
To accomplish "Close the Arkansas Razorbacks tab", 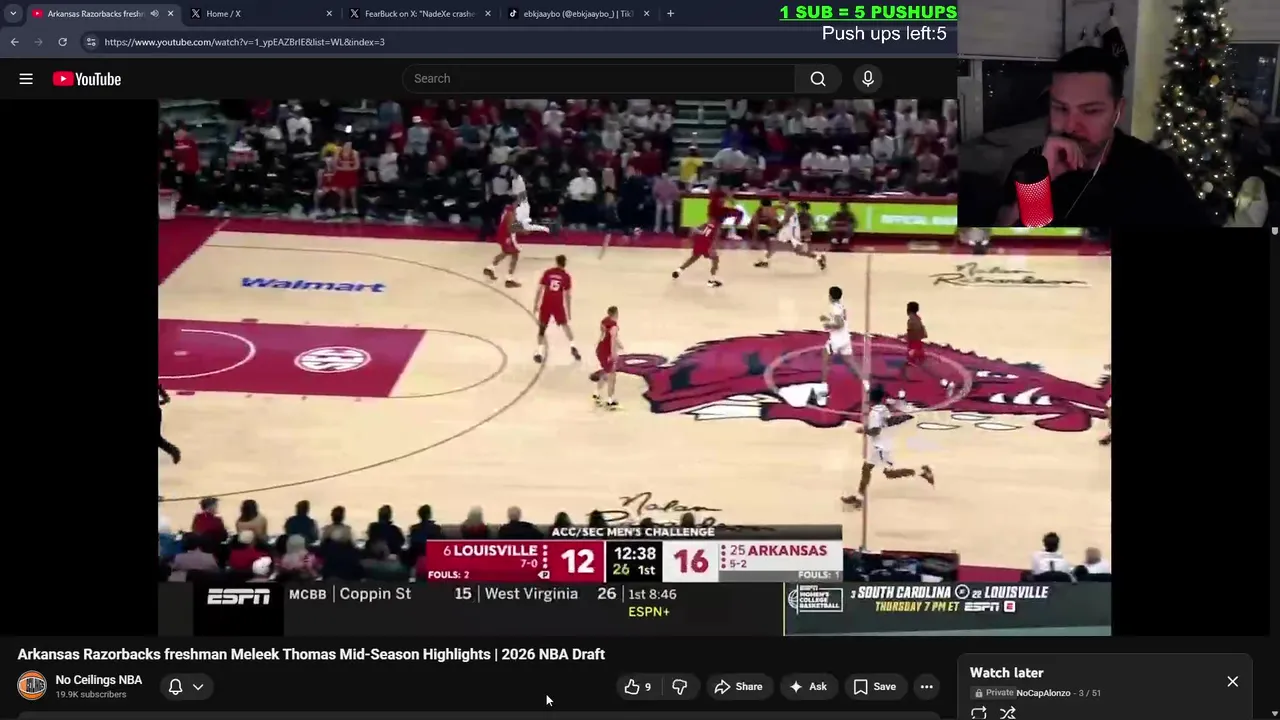I will [x=170, y=14].
